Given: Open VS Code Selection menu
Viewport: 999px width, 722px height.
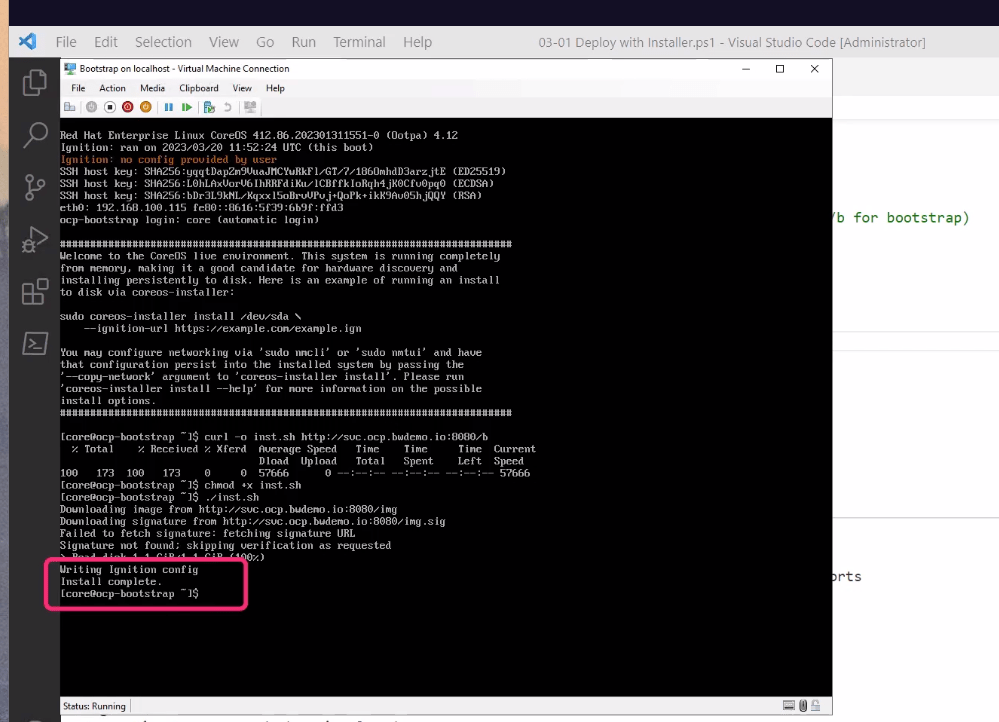Looking at the screenshot, I should [163, 42].
